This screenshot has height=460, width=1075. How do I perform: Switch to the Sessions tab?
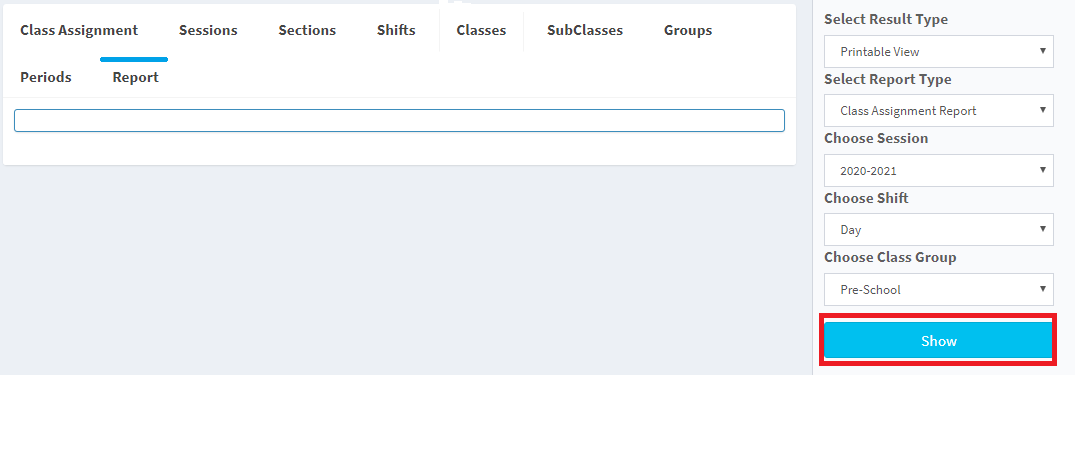coord(208,30)
